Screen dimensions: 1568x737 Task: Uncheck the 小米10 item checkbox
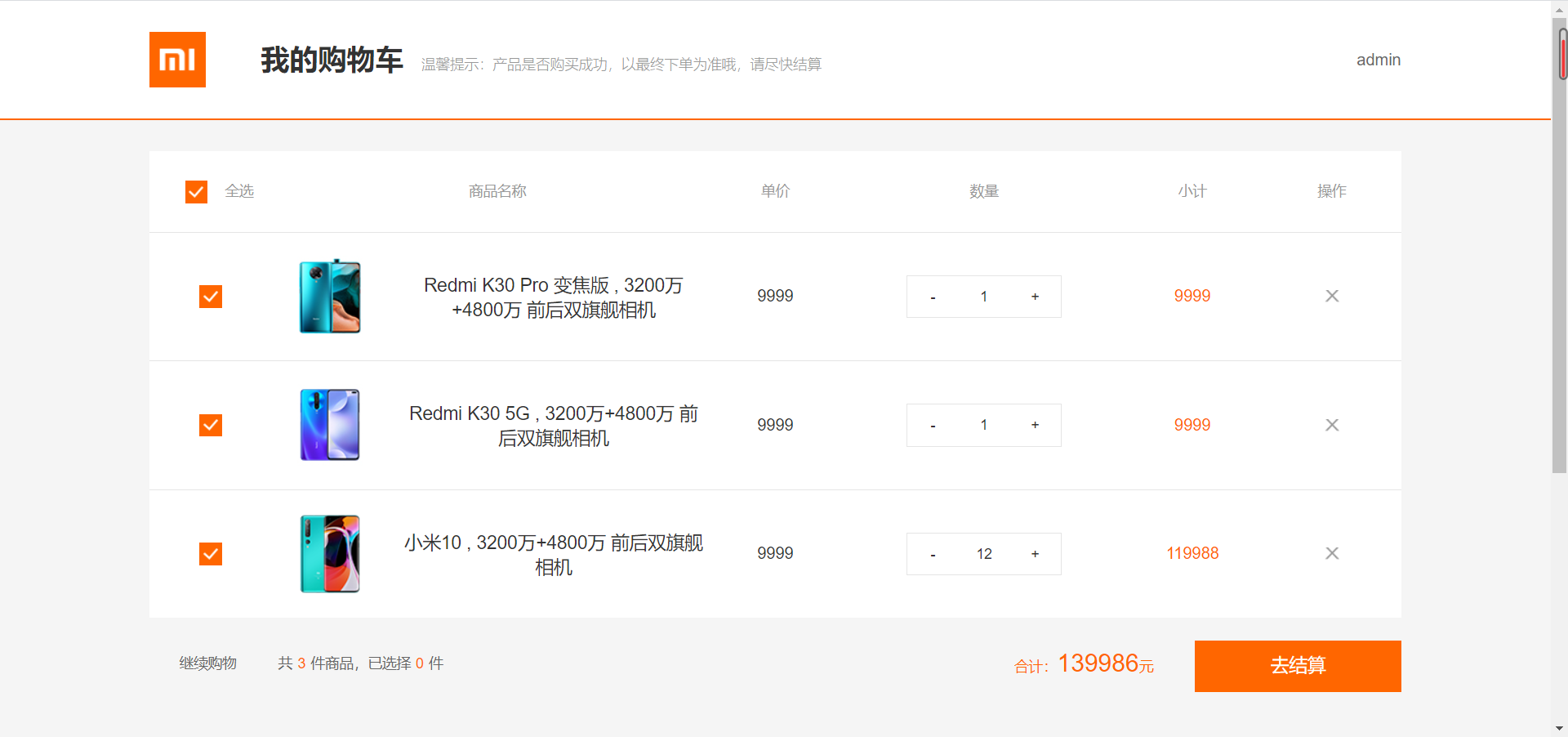pos(211,554)
